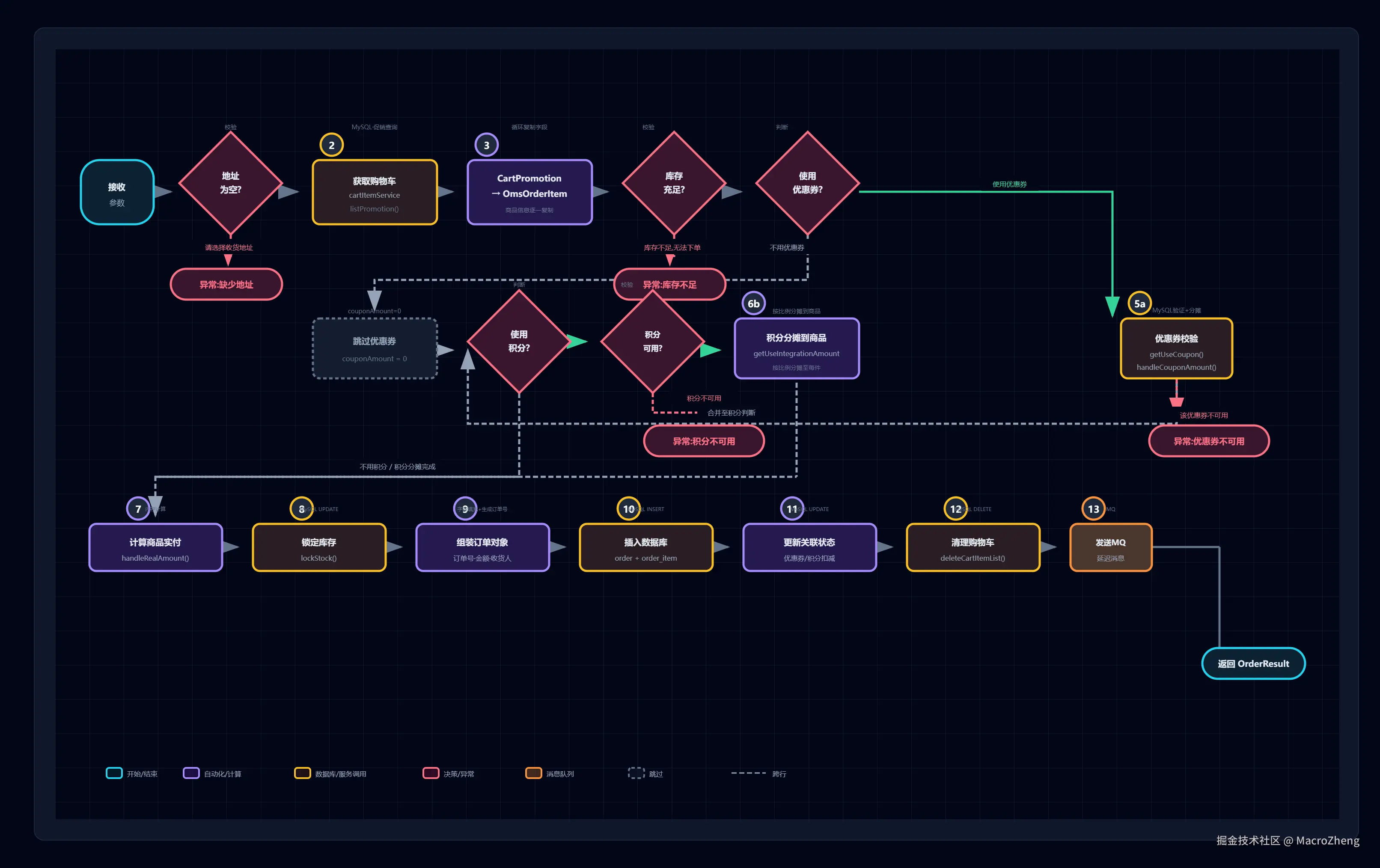Image resolution: width=1380 pixels, height=868 pixels.
Task: Select the 异常:缺少地址 error node
Action: pyautogui.click(x=226, y=284)
